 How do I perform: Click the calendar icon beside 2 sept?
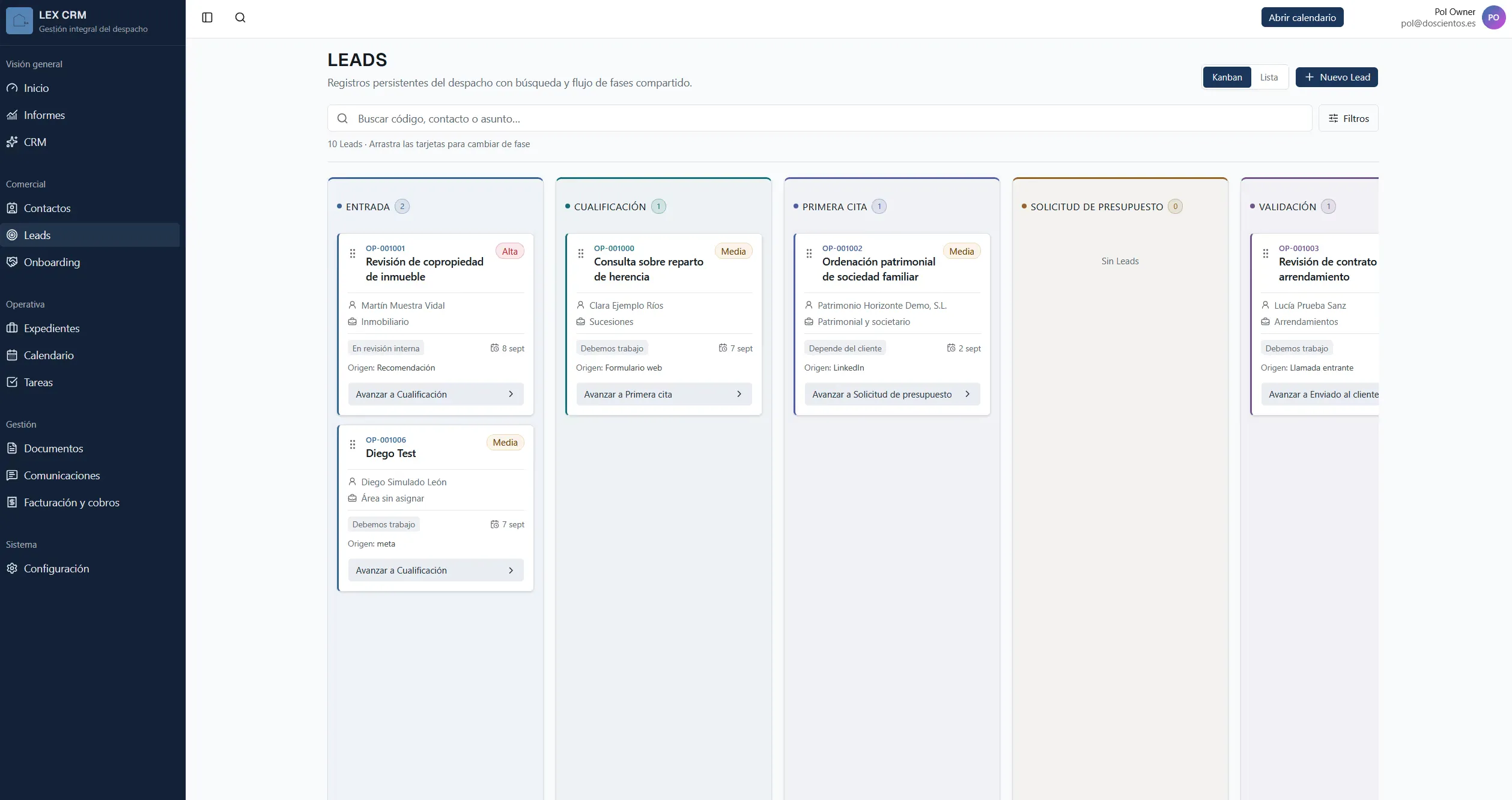pyautogui.click(x=951, y=348)
